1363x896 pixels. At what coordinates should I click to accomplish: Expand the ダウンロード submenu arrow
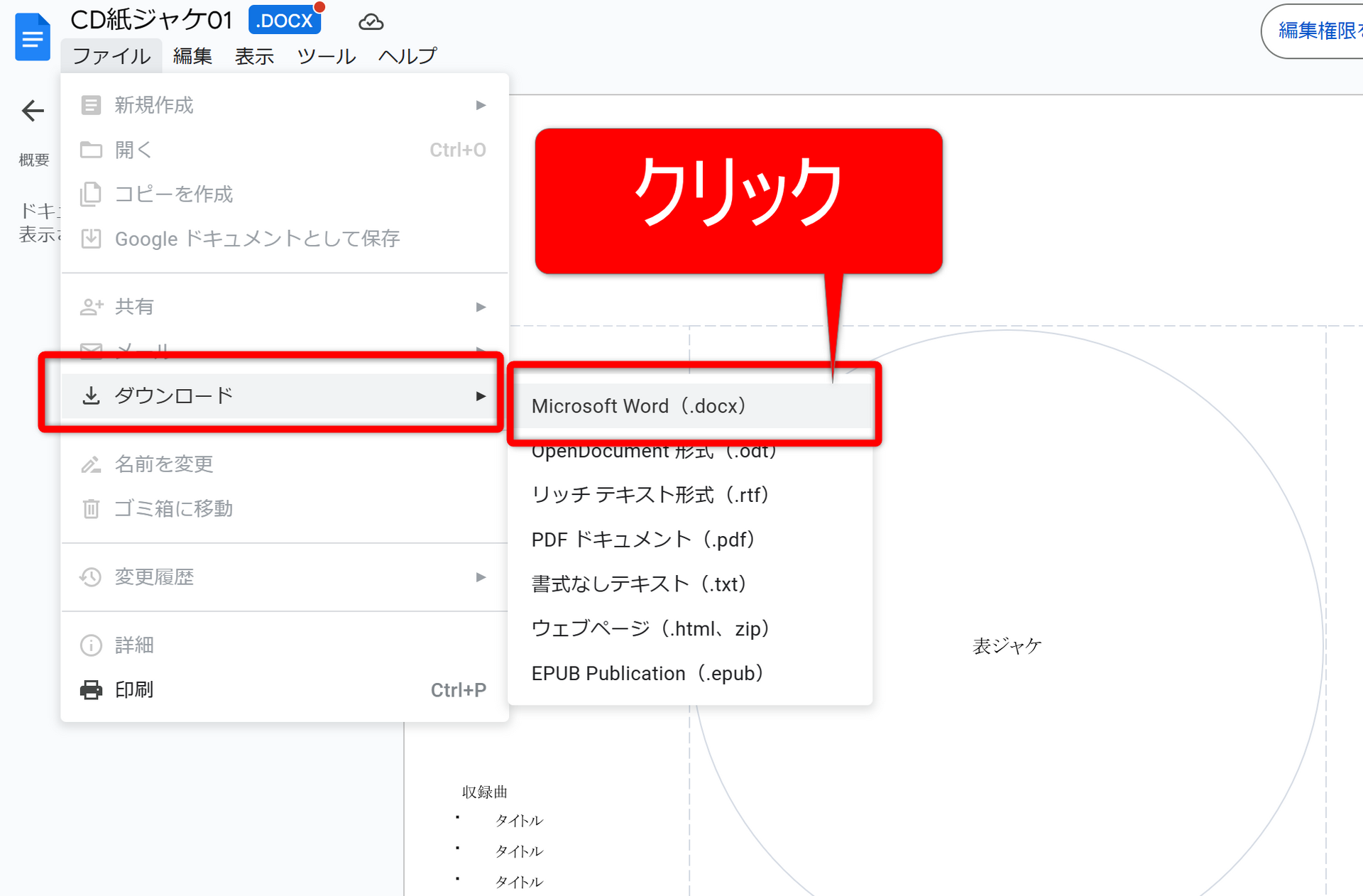pos(481,395)
